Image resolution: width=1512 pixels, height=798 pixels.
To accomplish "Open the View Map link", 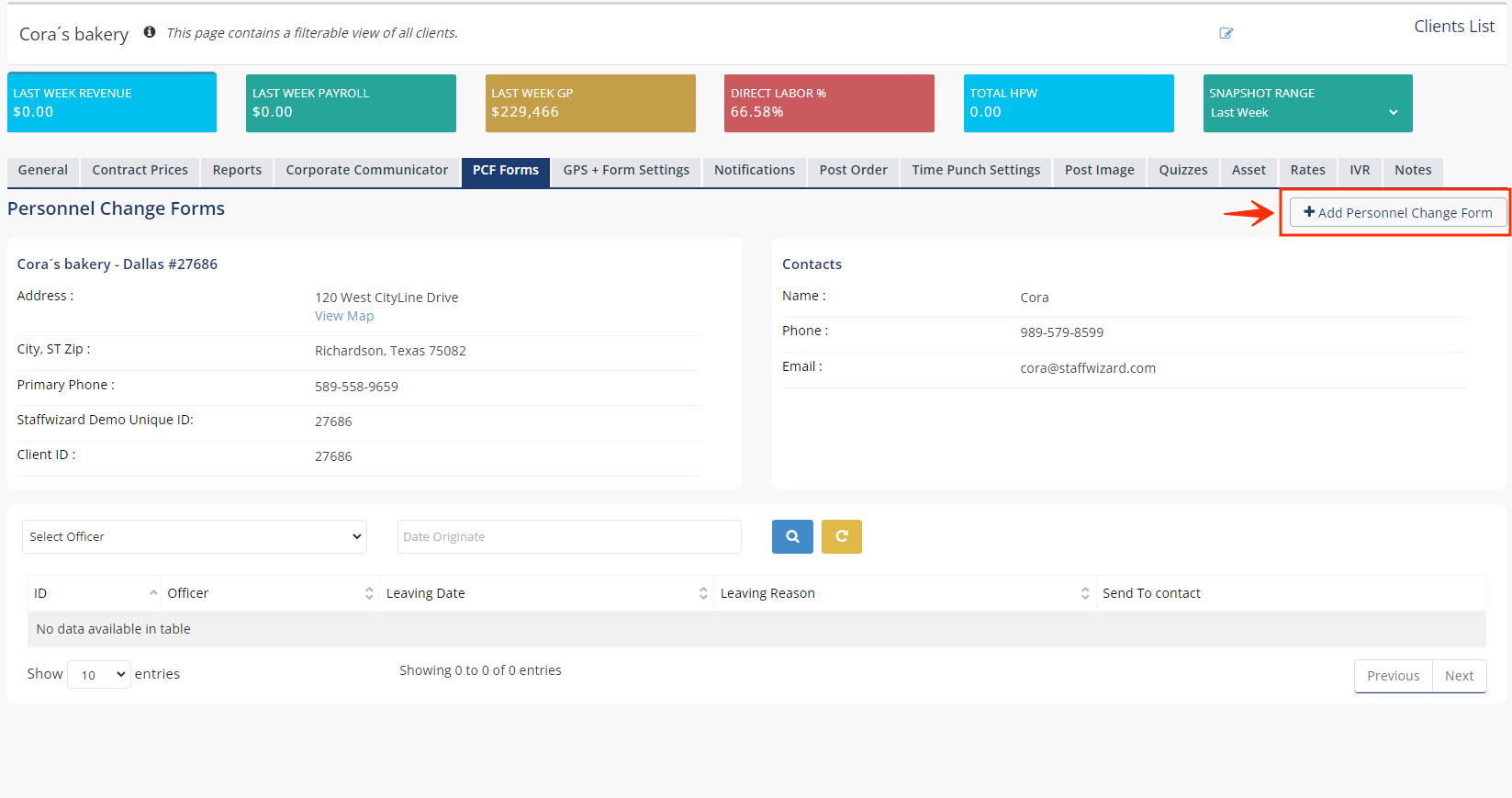I will [x=344, y=316].
